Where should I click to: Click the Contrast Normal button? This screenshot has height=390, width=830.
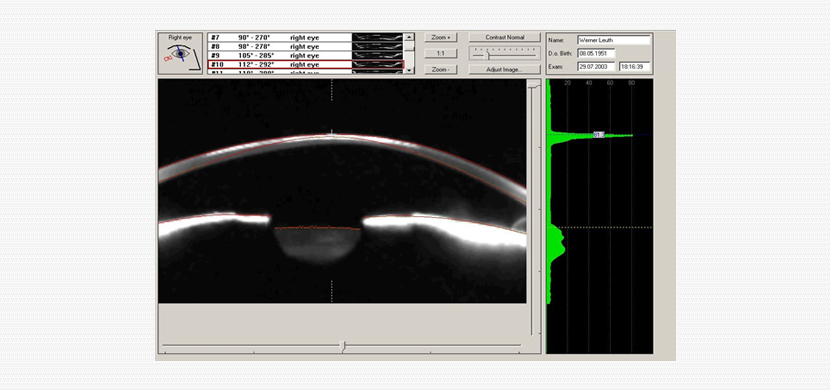(504, 38)
